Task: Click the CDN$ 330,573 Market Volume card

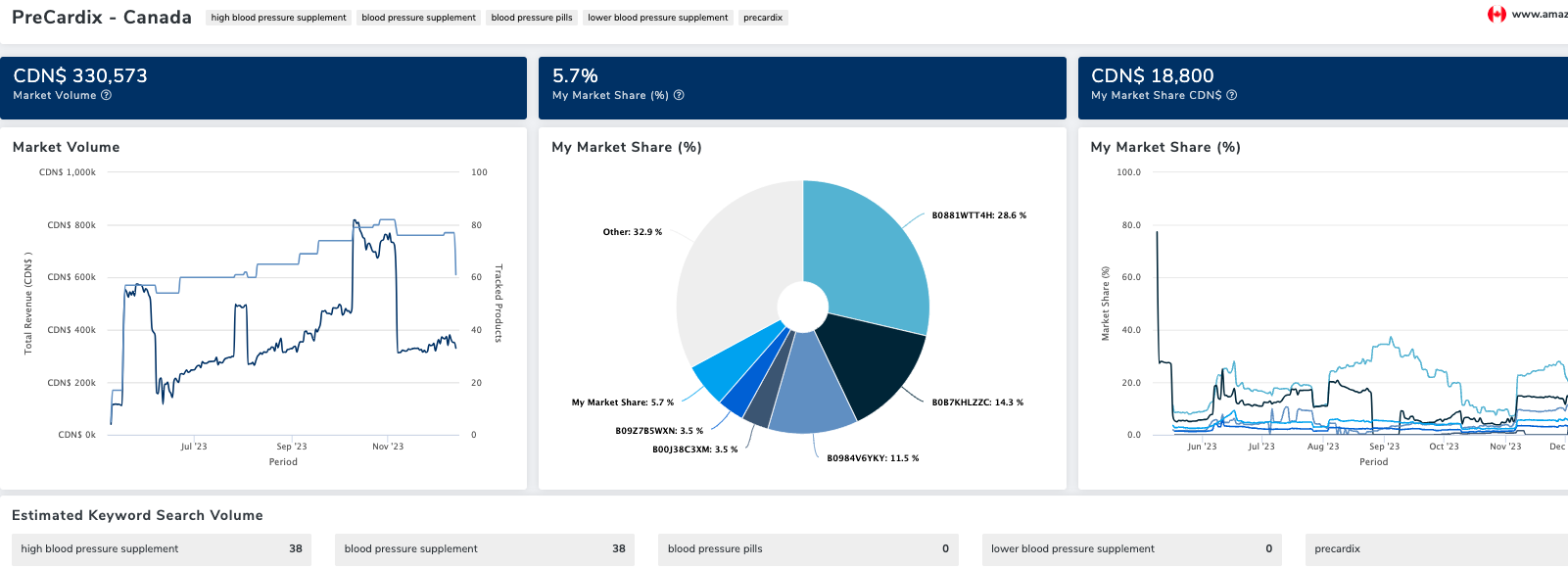Action: pyautogui.click(x=262, y=87)
